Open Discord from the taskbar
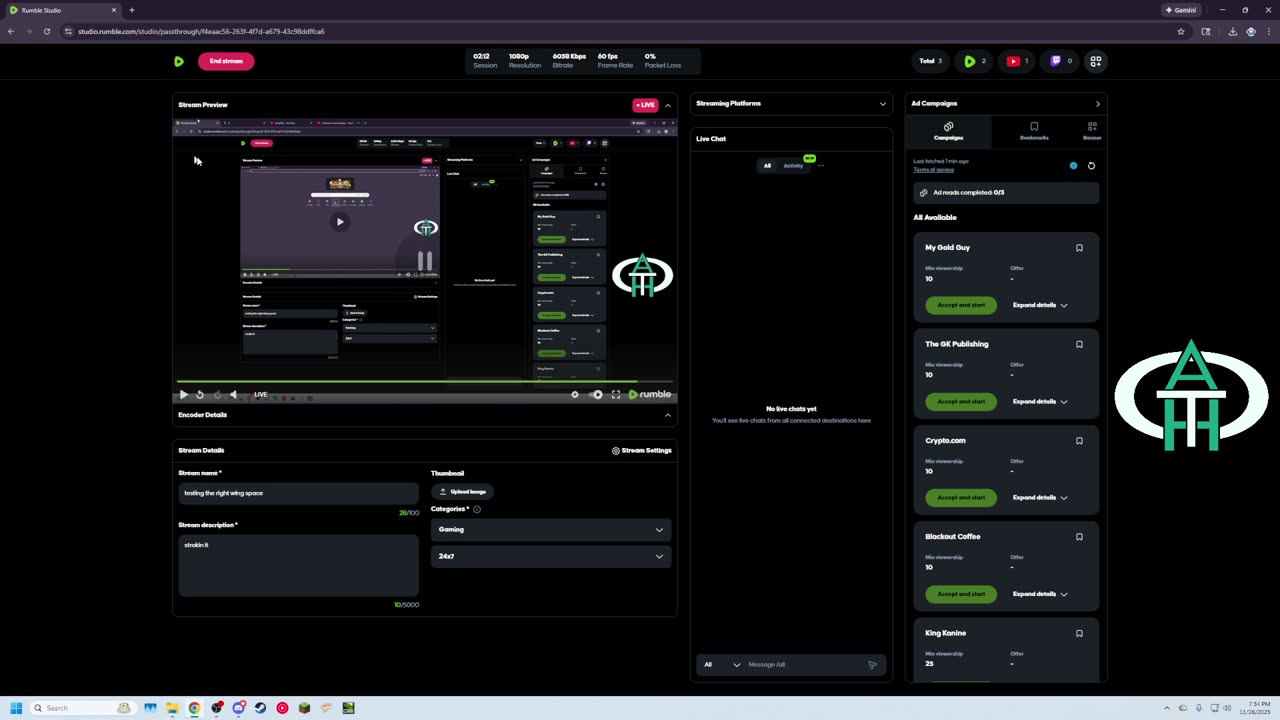 tap(238, 708)
